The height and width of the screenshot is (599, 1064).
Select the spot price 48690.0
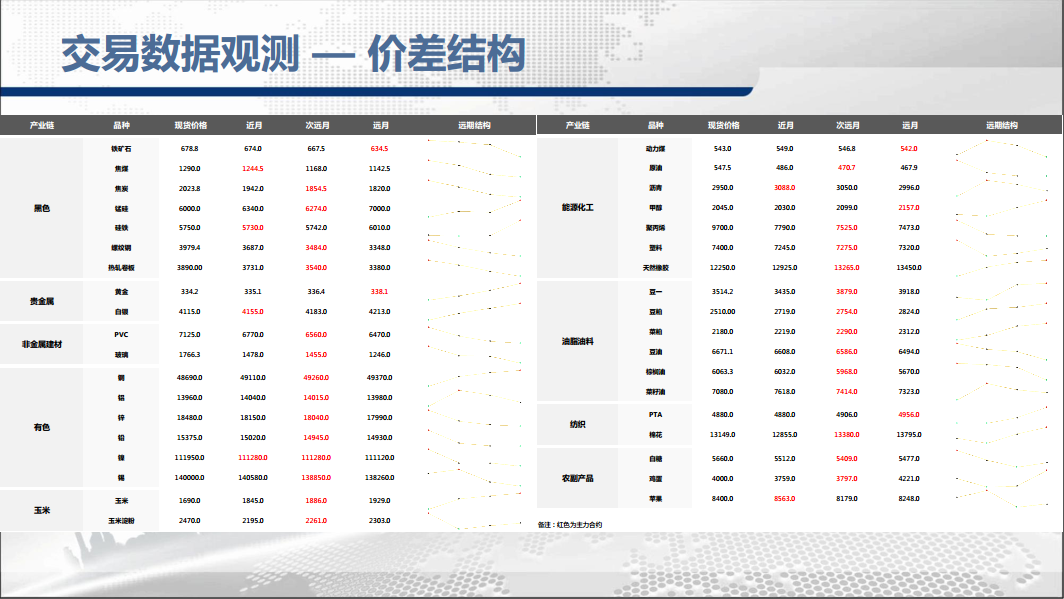tap(190, 378)
